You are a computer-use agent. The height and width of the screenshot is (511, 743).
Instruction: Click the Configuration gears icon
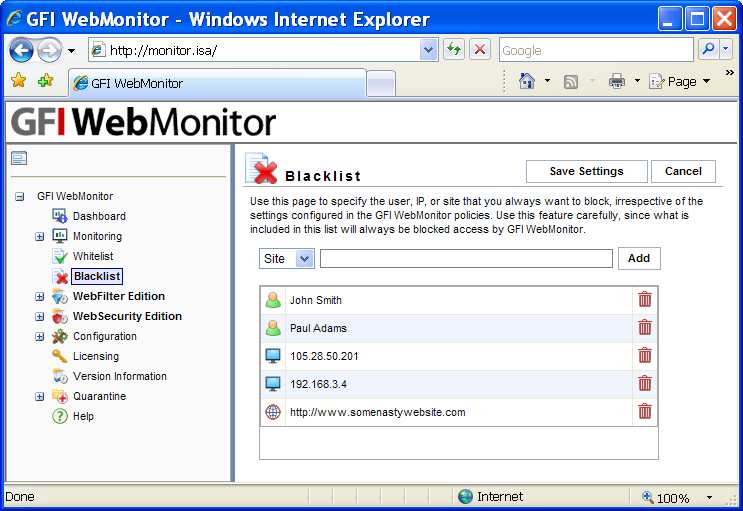60,336
